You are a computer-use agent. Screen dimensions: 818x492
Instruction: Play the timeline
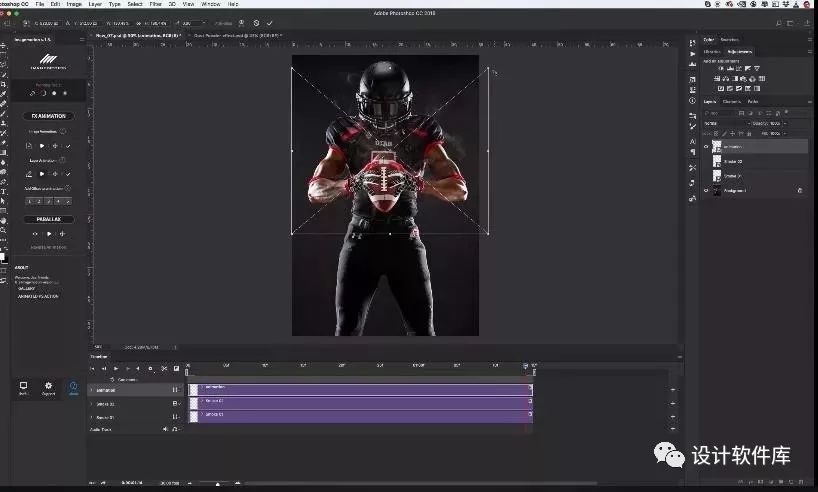point(116,368)
